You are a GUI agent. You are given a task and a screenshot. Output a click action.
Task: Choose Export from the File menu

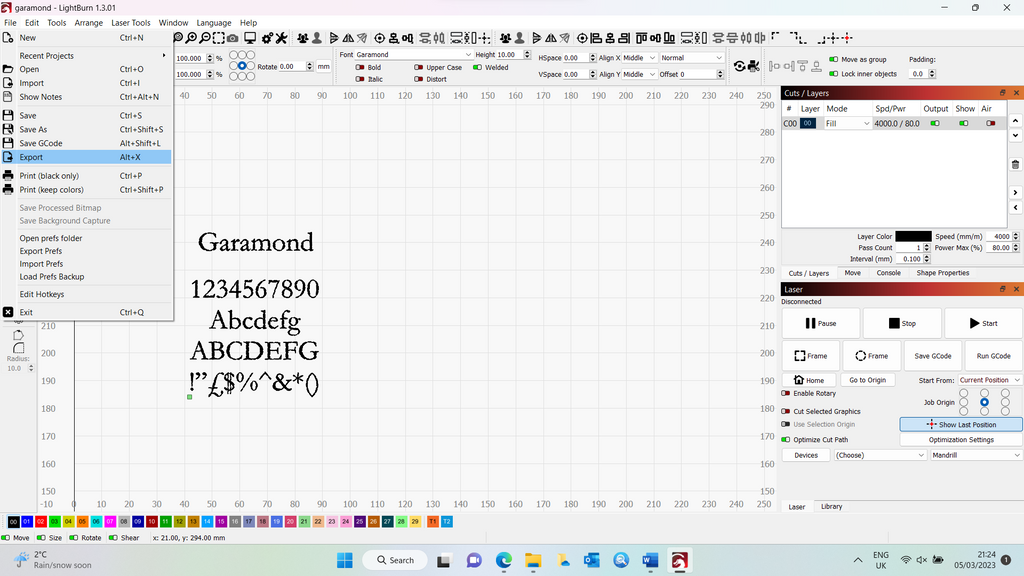(31, 157)
